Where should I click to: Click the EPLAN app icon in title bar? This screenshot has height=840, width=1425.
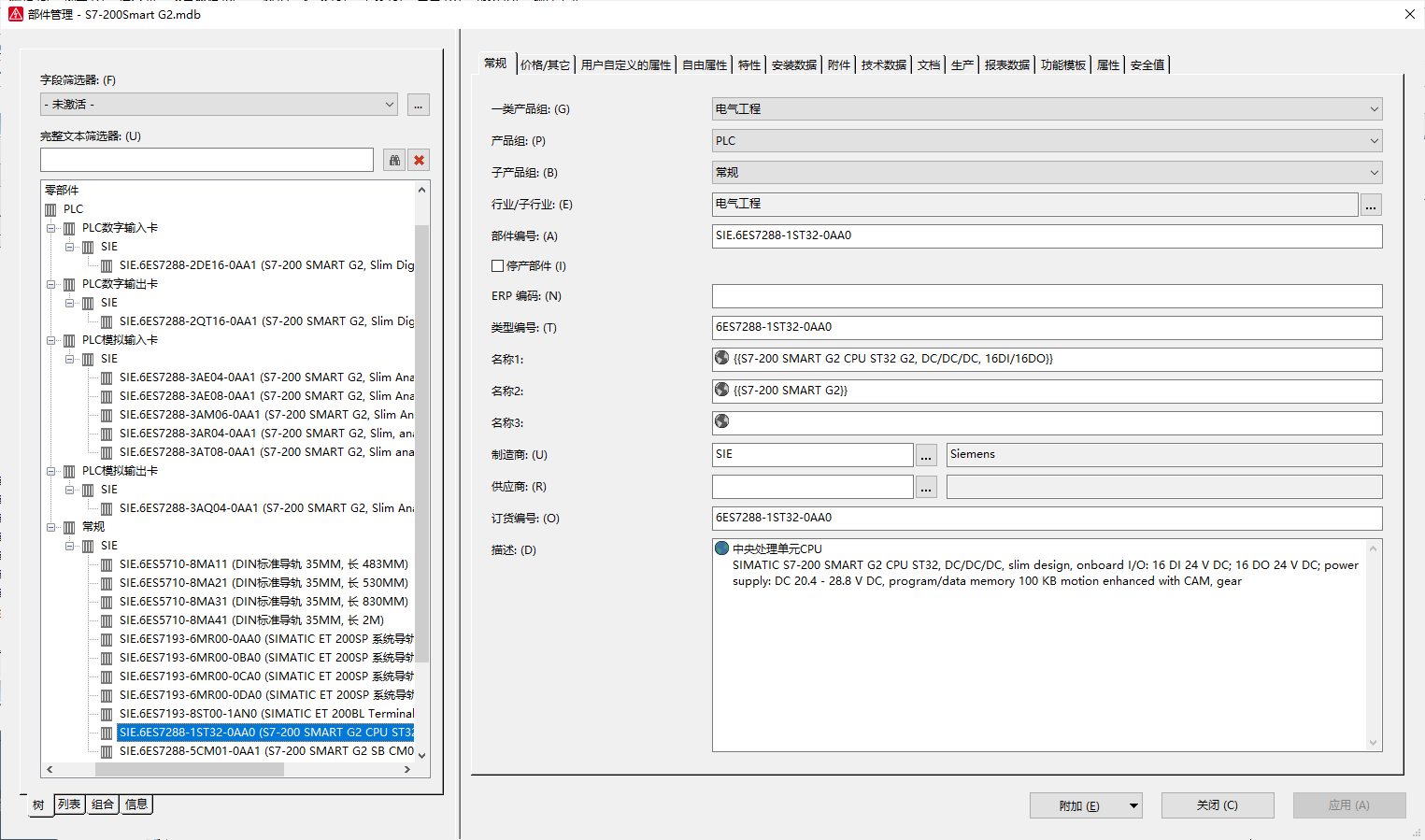pos(15,14)
